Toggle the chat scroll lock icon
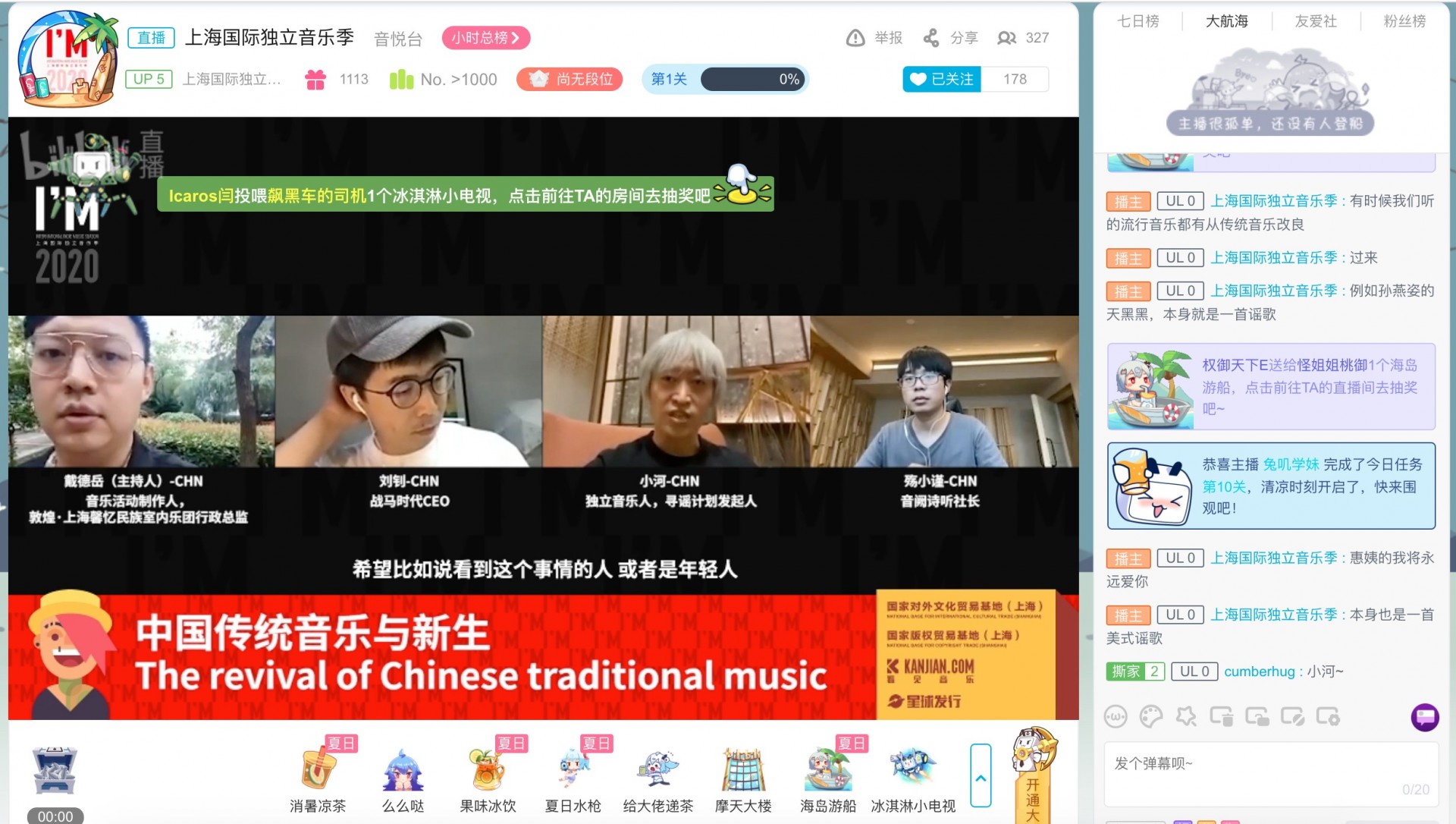 point(1257,716)
